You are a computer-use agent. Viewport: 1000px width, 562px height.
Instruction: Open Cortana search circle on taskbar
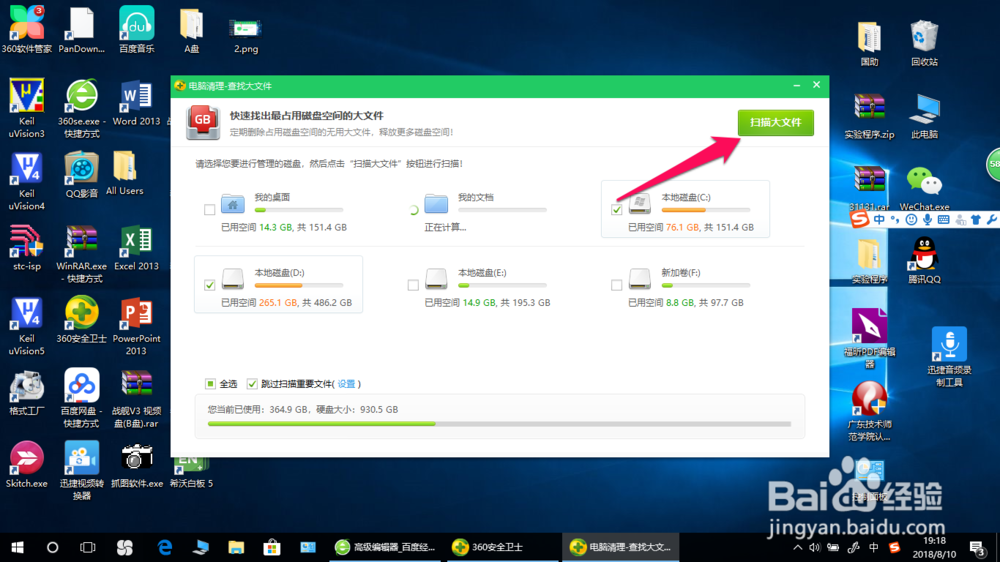tap(52, 547)
